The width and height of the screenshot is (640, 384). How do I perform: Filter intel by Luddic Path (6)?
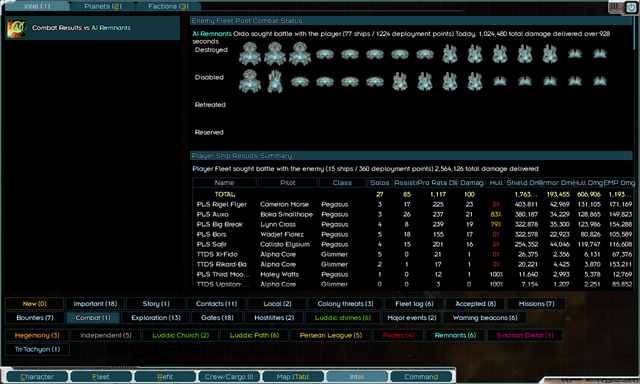click(254, 335)
